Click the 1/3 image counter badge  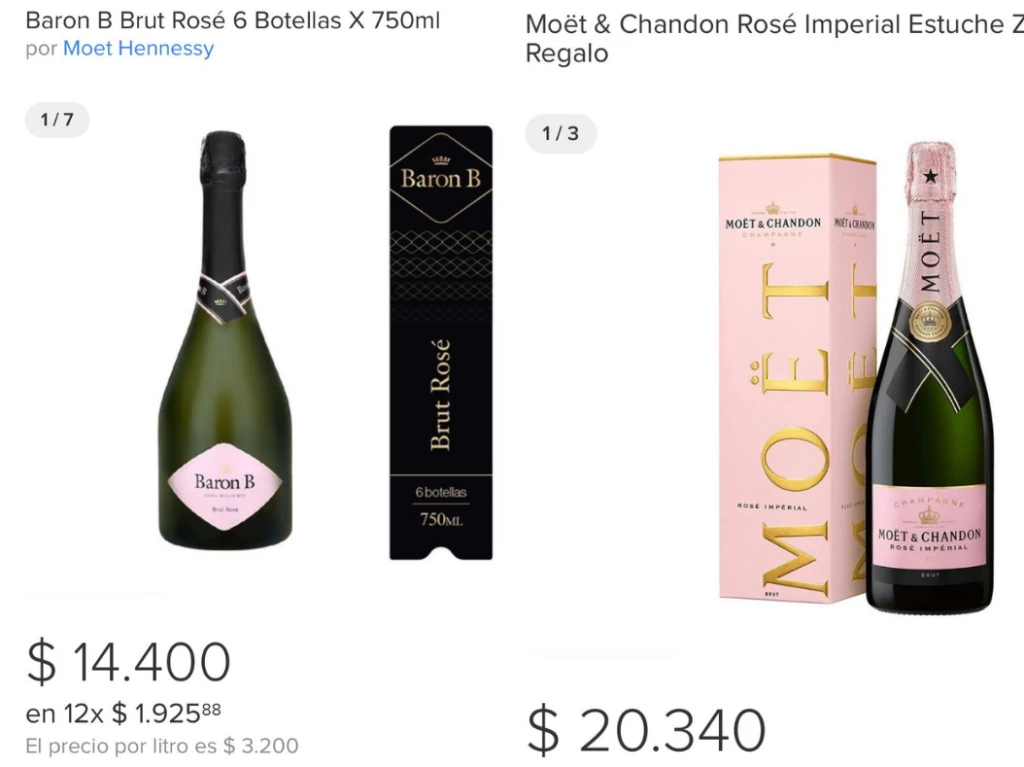pos(560,133)
